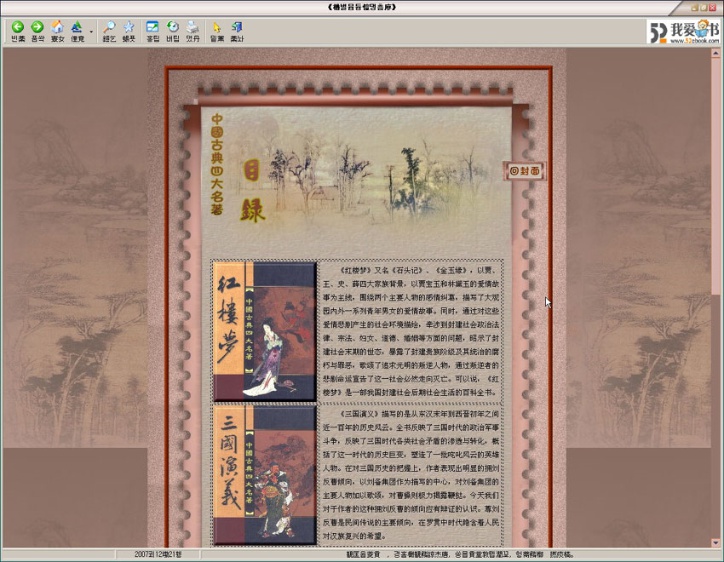The width and height of the screenshot is (724, 562).
Task: Click the blue window view icon
Action: (152, 31)
